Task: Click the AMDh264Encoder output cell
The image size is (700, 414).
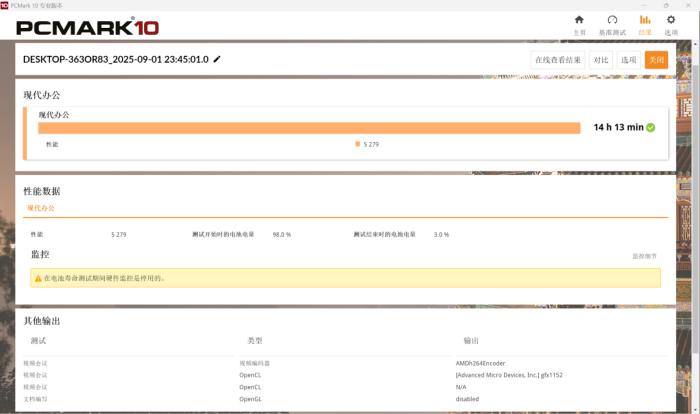Action: [480, 364]
